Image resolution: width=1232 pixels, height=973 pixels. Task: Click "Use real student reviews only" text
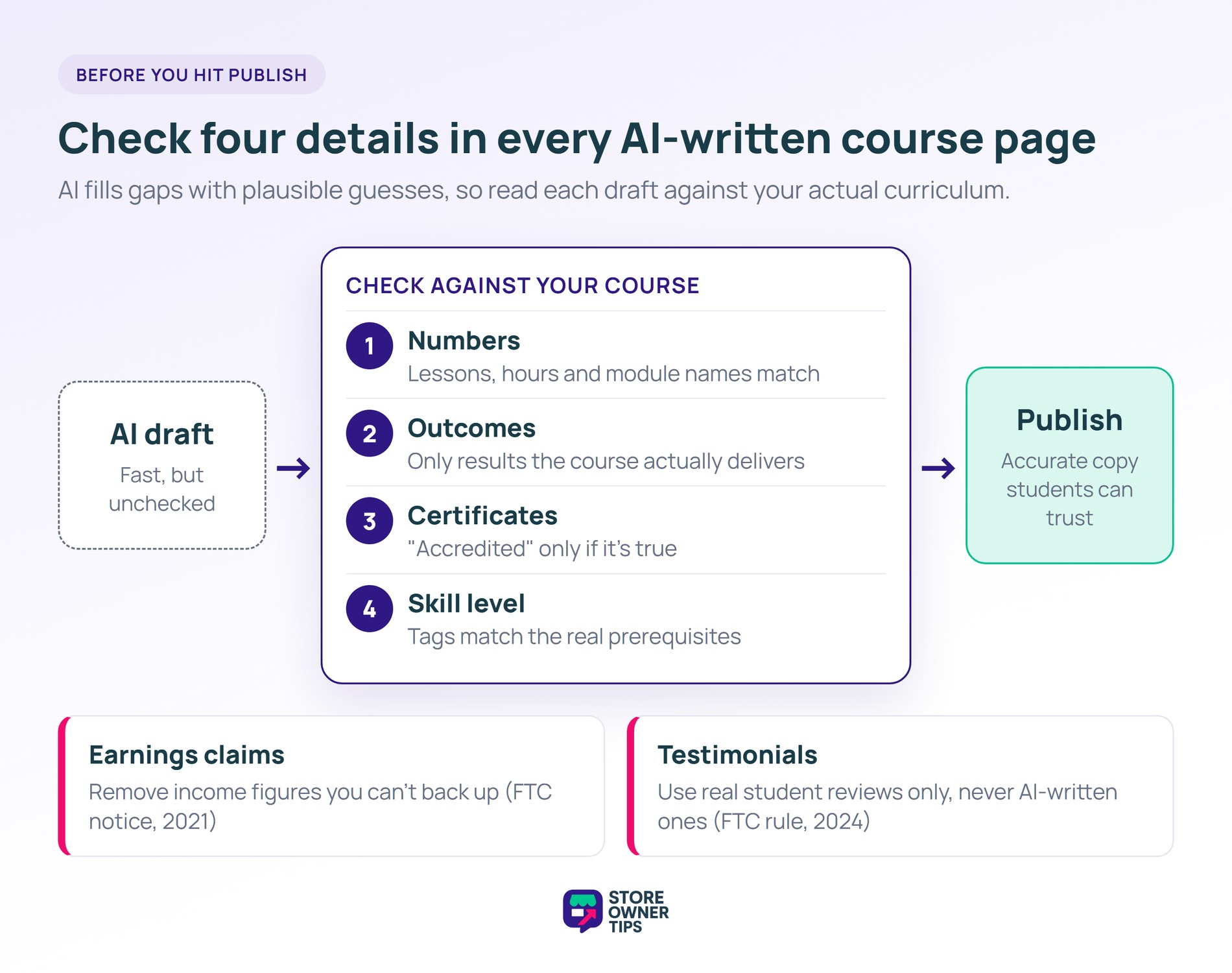887,806
